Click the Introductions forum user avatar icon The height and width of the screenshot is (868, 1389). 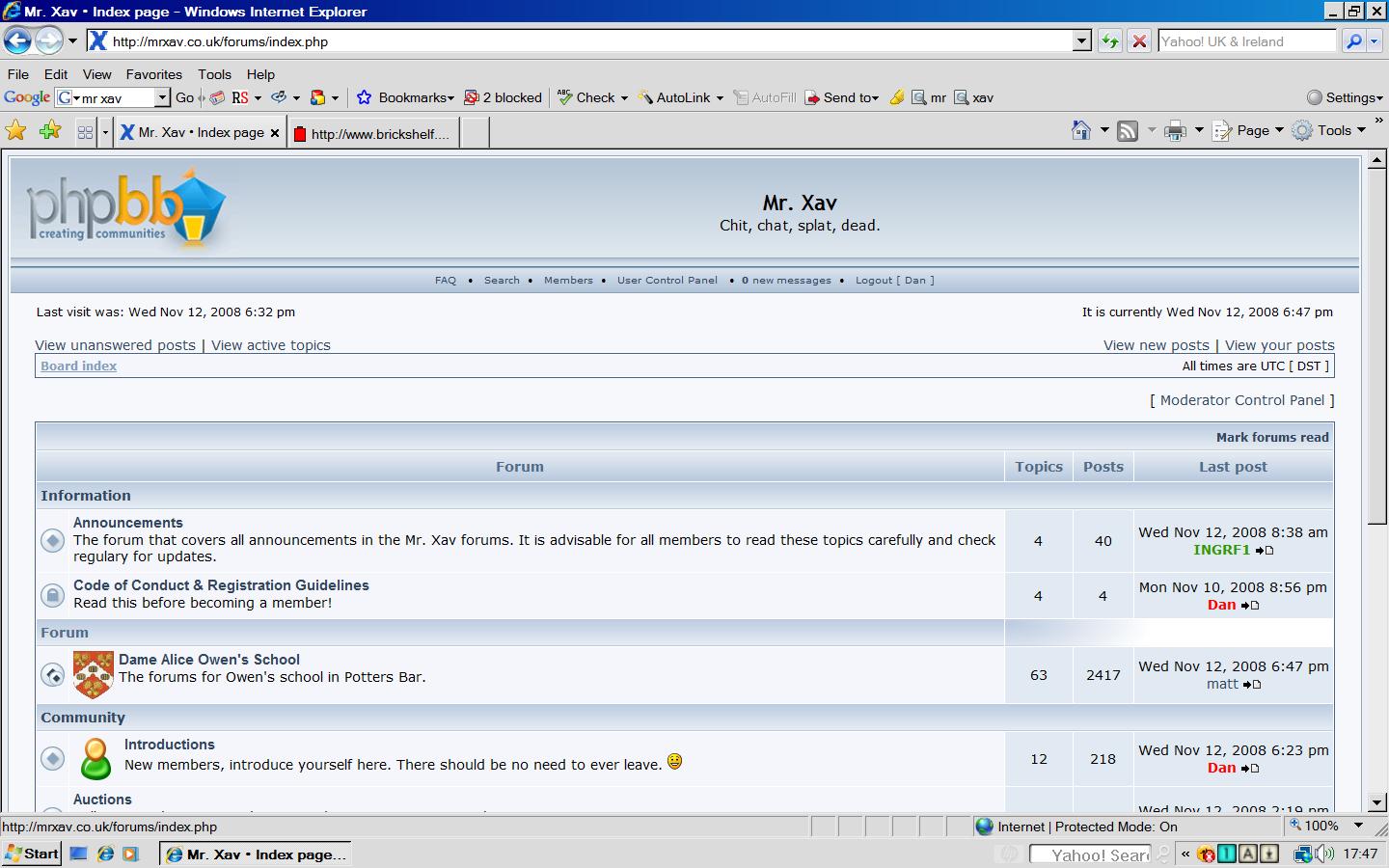click(95, 758)
